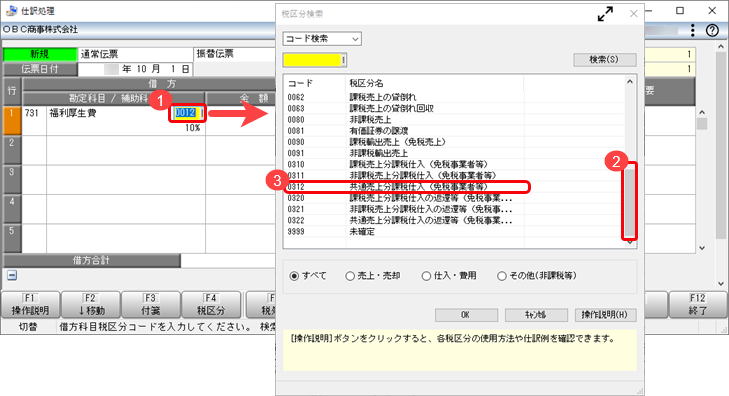
Task: Click the highlighted tax code field 0012
Action: pyautogui.click(x=187, y=112)
